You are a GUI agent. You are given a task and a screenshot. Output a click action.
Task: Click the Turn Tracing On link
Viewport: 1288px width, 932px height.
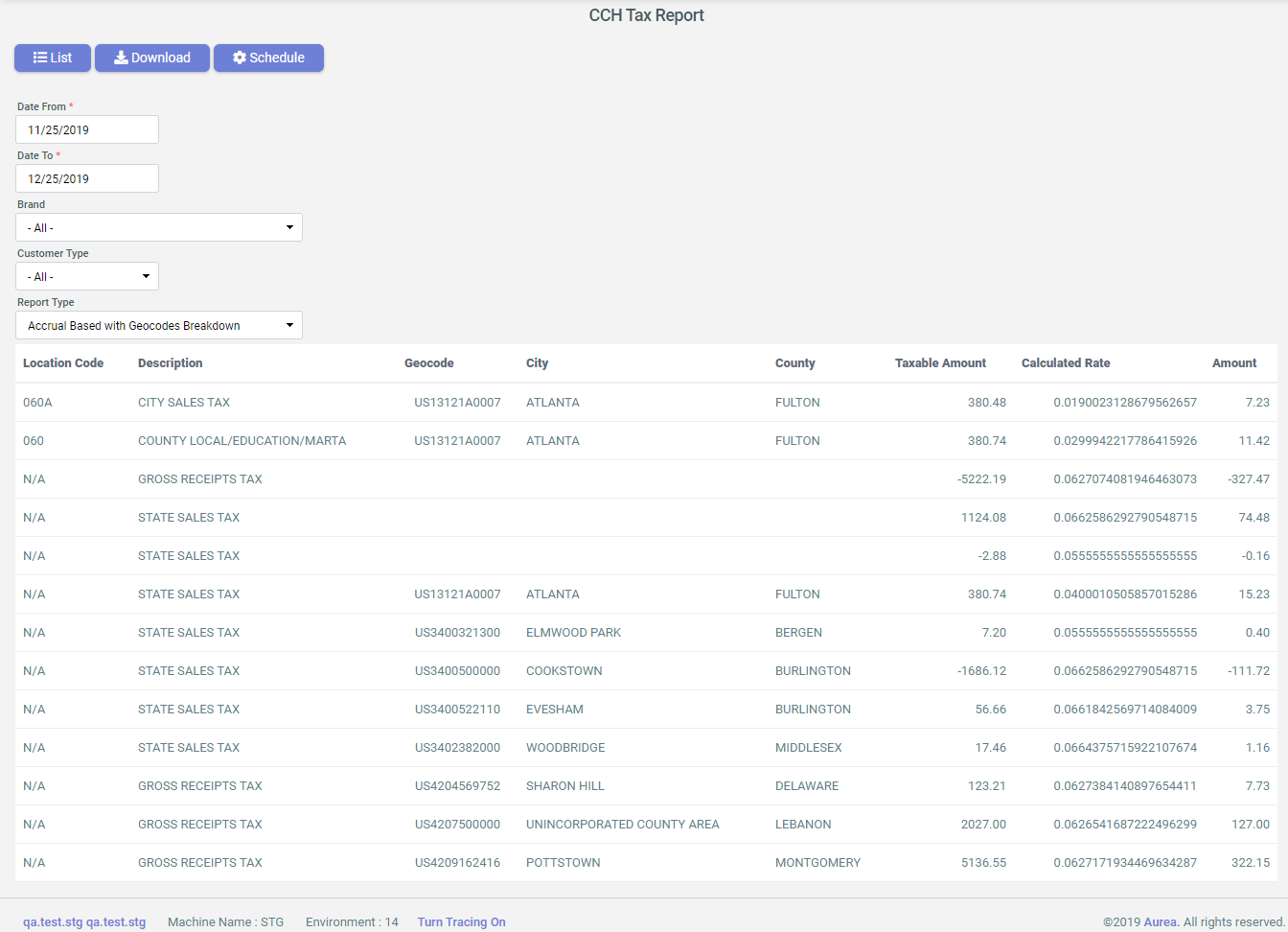click(461, 922)
